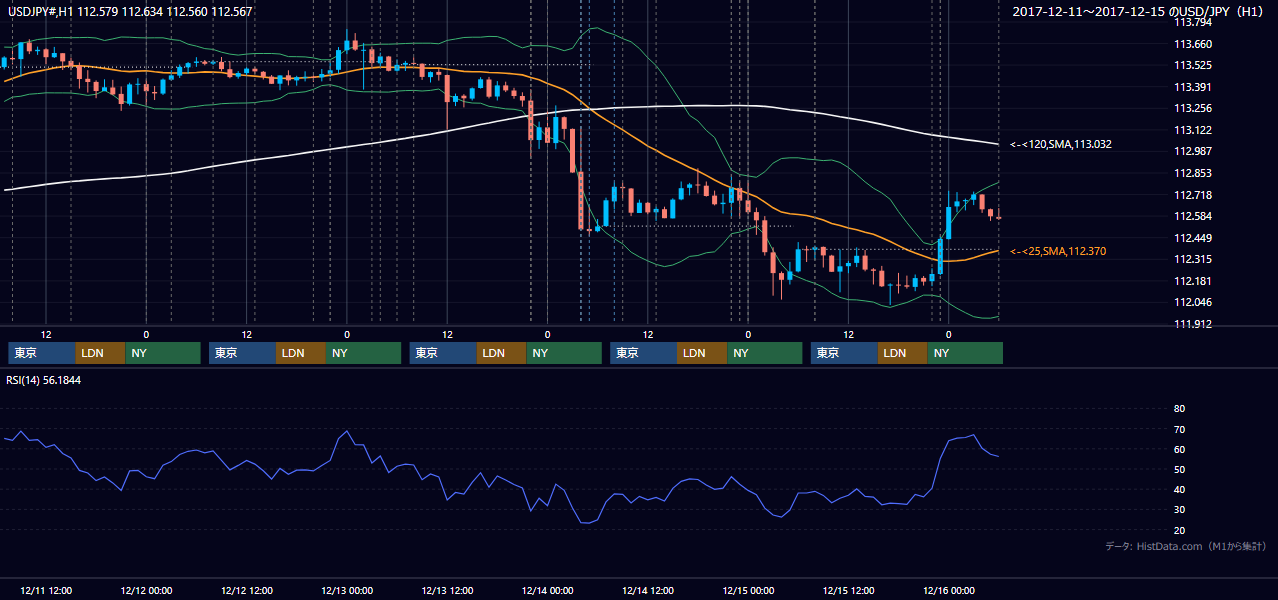Click RSI scale value 70

pyautogui.click(x=1179, y=429)
